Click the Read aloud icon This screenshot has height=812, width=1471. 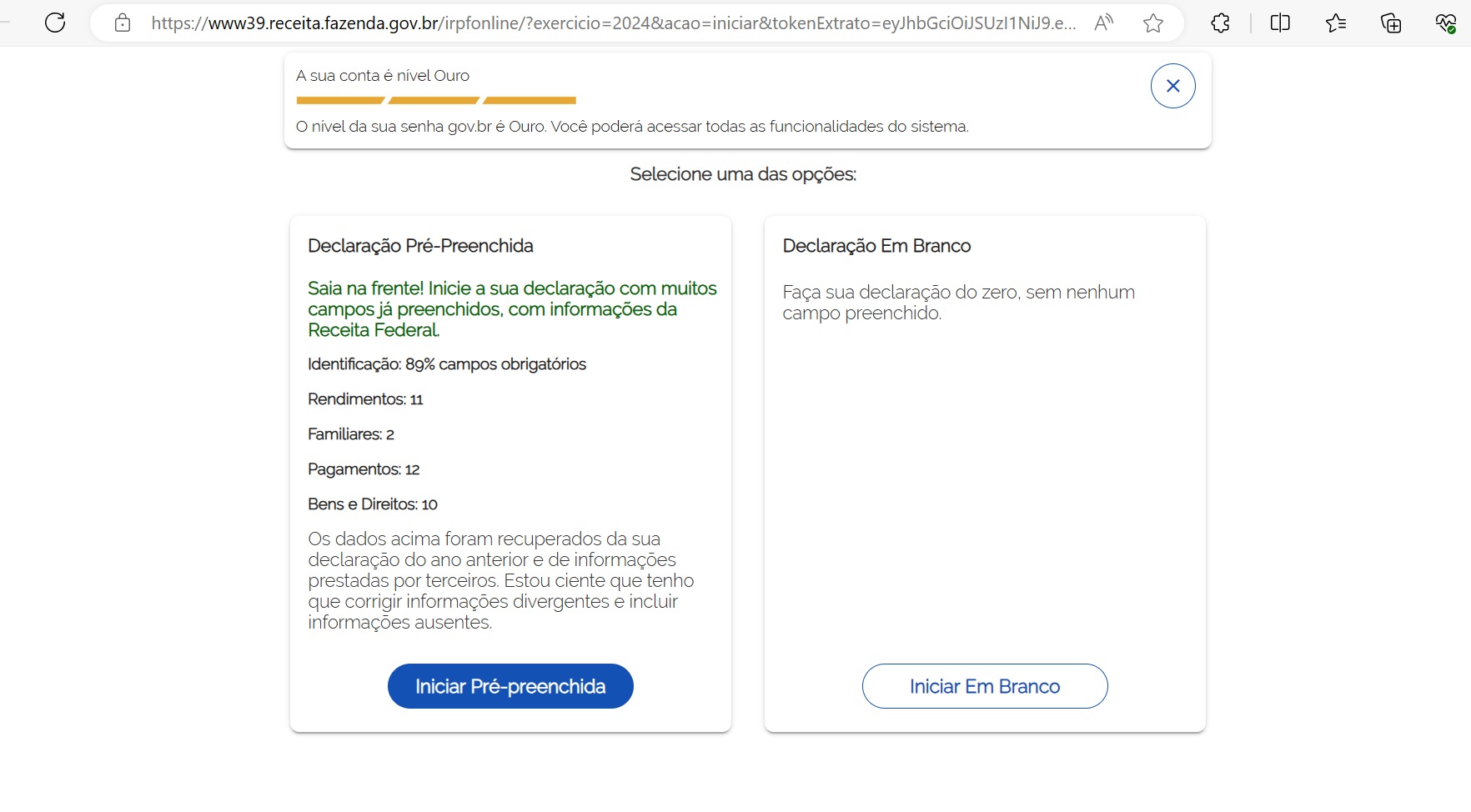tap(1103, 23)
